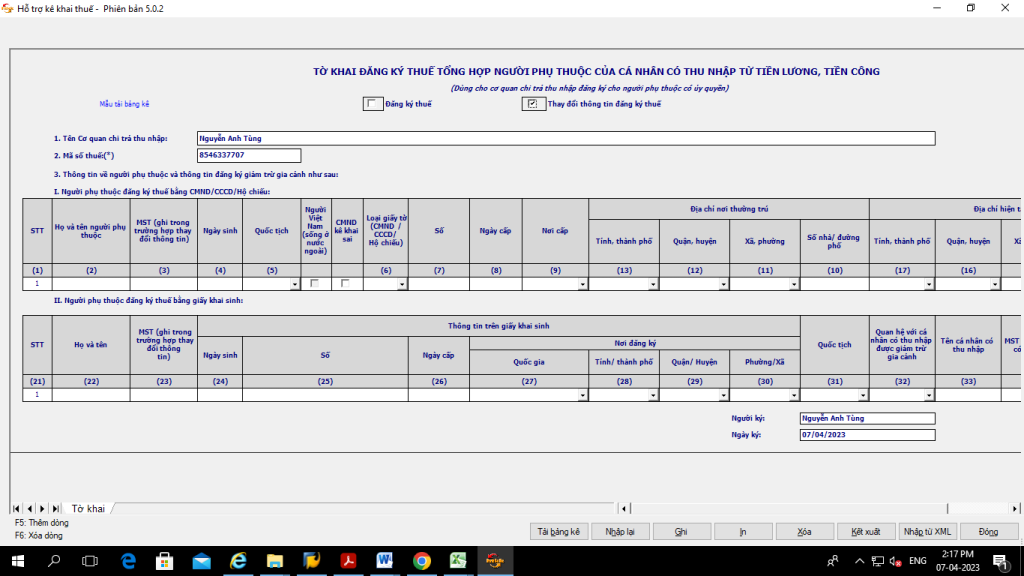The height and width of the screenshot is (576, 1024).
Task: Check 'Người Việt Nam sống ở nước ngoài' box
Action: (x=315, y=284)
